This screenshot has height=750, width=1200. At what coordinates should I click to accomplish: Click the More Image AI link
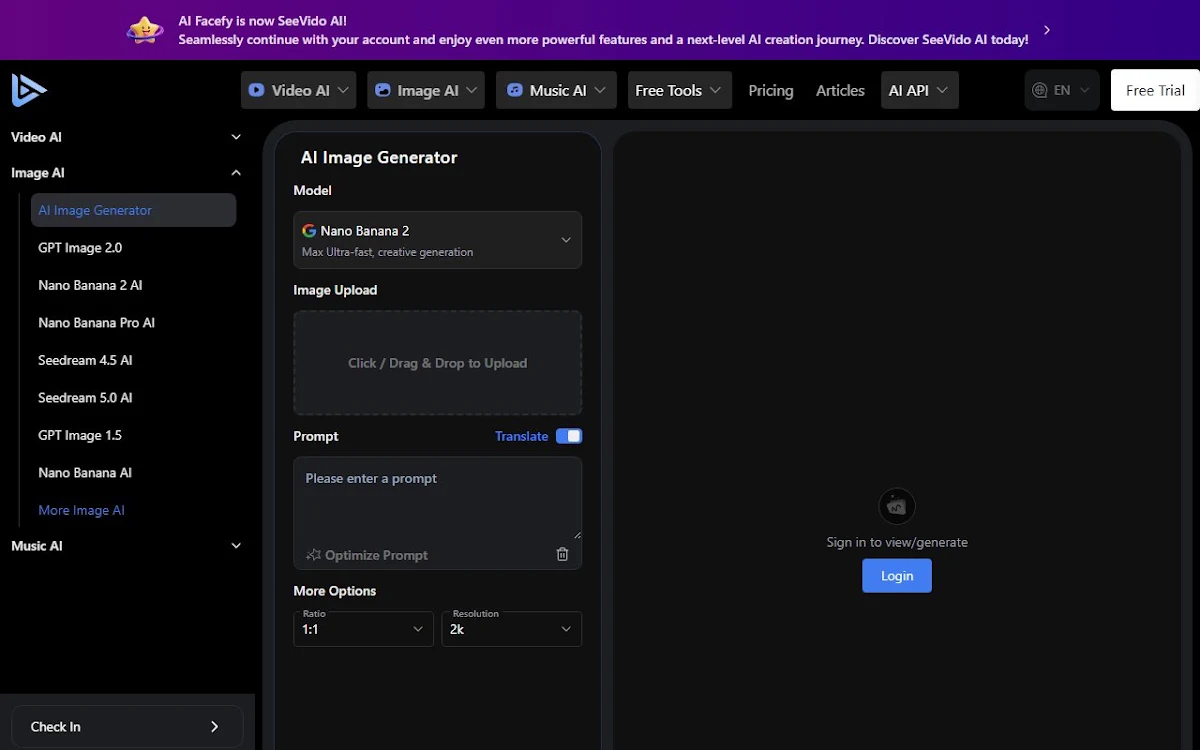click(x=81, y=510)
